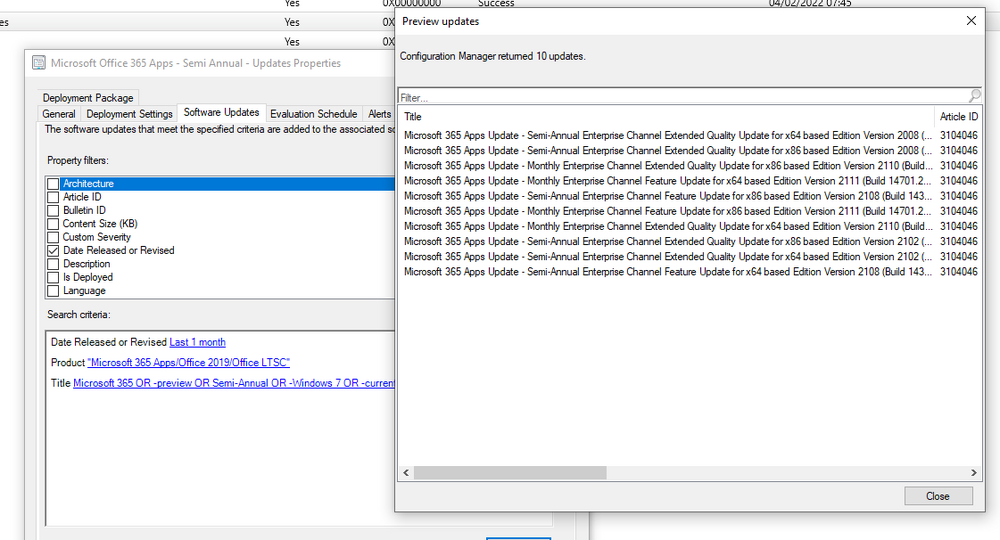
Task: Uncheck Date Released or Revised filter
Action: 53,251
